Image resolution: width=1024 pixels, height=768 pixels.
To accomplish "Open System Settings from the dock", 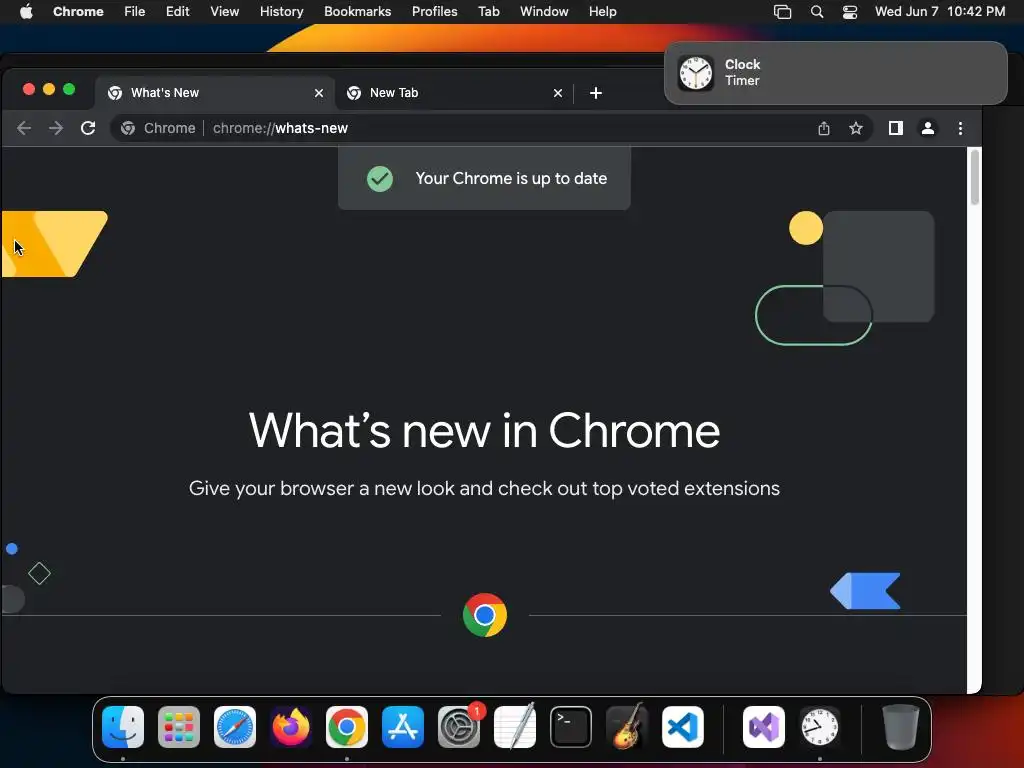I will tap(459, 727).
